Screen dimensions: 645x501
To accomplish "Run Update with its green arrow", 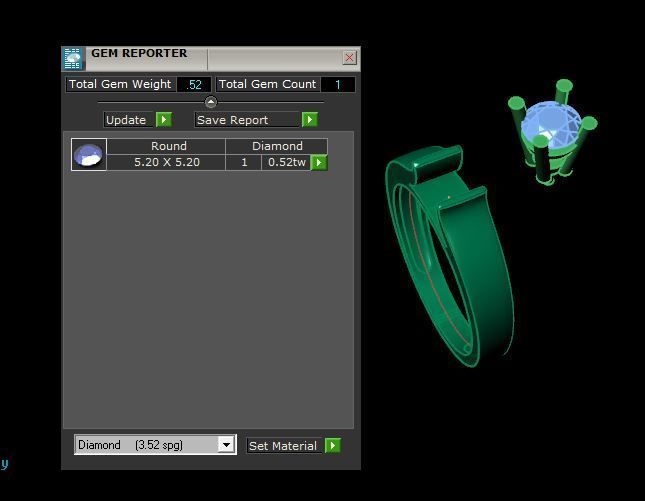I will tap(164, 120).
